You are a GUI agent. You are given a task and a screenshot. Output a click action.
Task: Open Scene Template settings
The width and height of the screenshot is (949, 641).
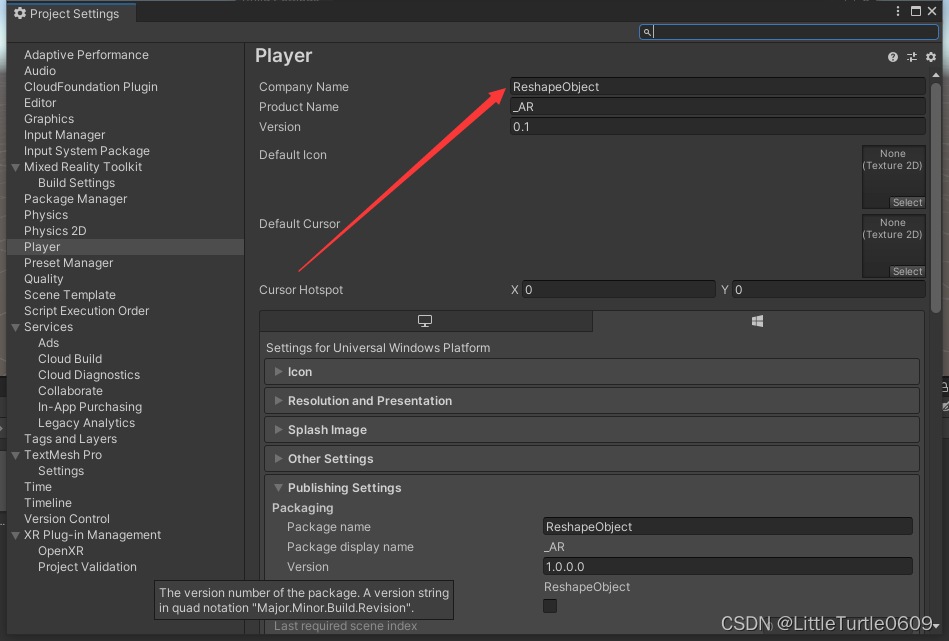tap(70, 295)
